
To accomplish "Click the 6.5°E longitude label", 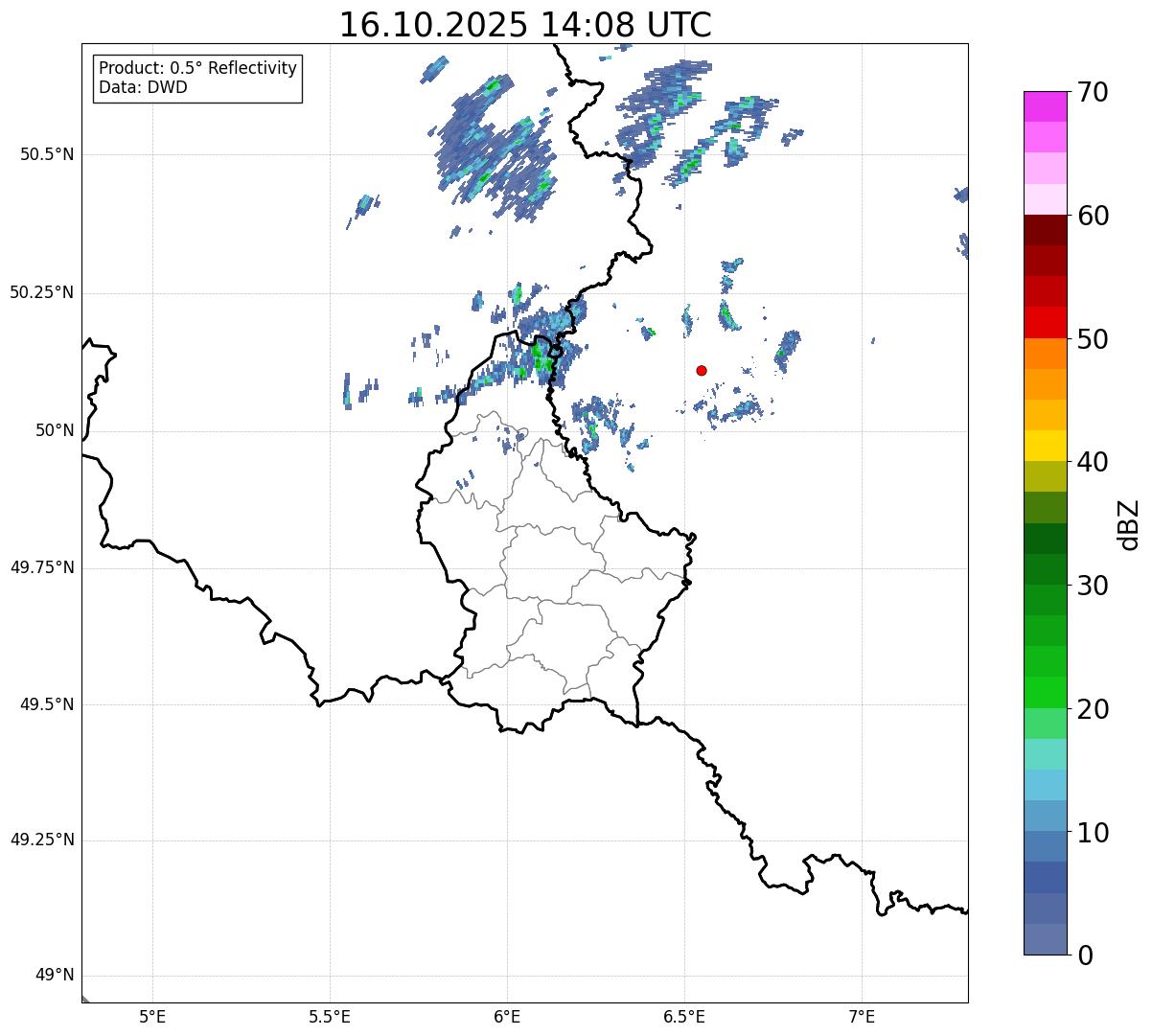I will click(x=684, y=1017).
